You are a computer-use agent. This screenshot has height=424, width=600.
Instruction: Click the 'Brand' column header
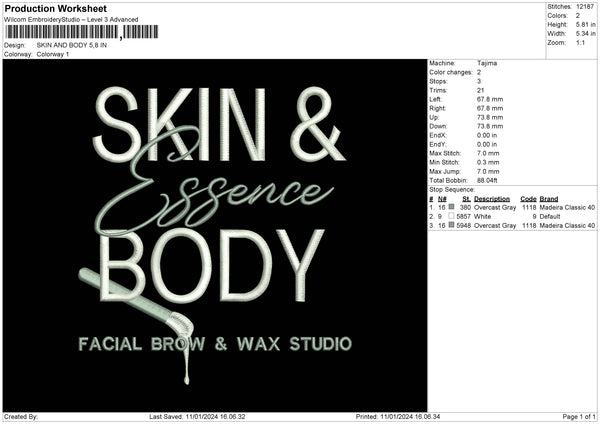pos(549,199)
